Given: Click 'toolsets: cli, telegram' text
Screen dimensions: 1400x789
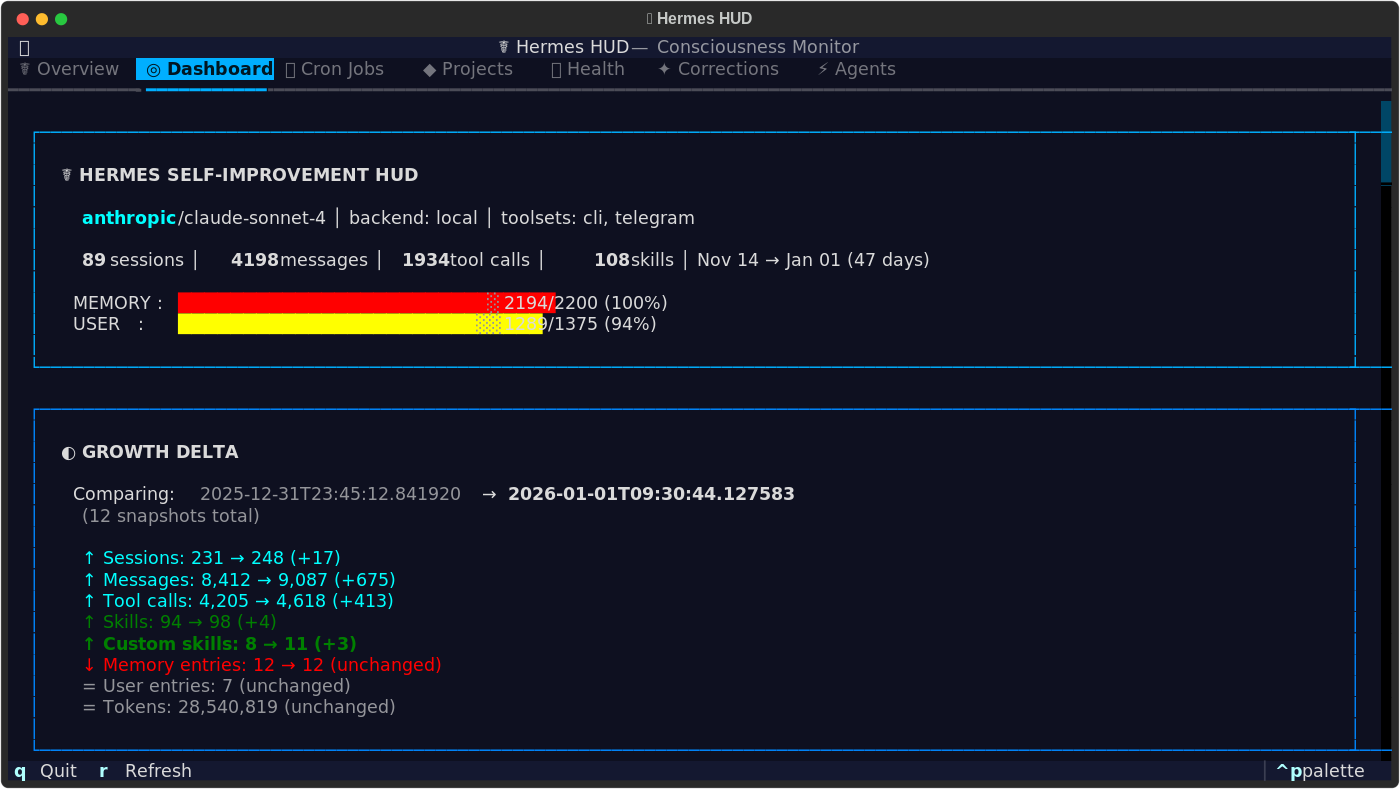Looking at the screenshot, I should [598, 218].
